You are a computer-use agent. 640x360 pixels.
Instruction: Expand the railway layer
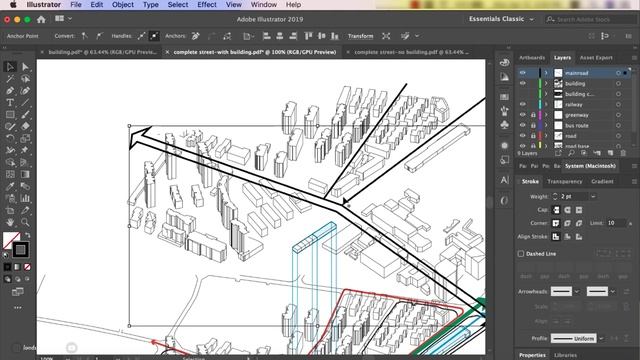[x=546, y=104]
